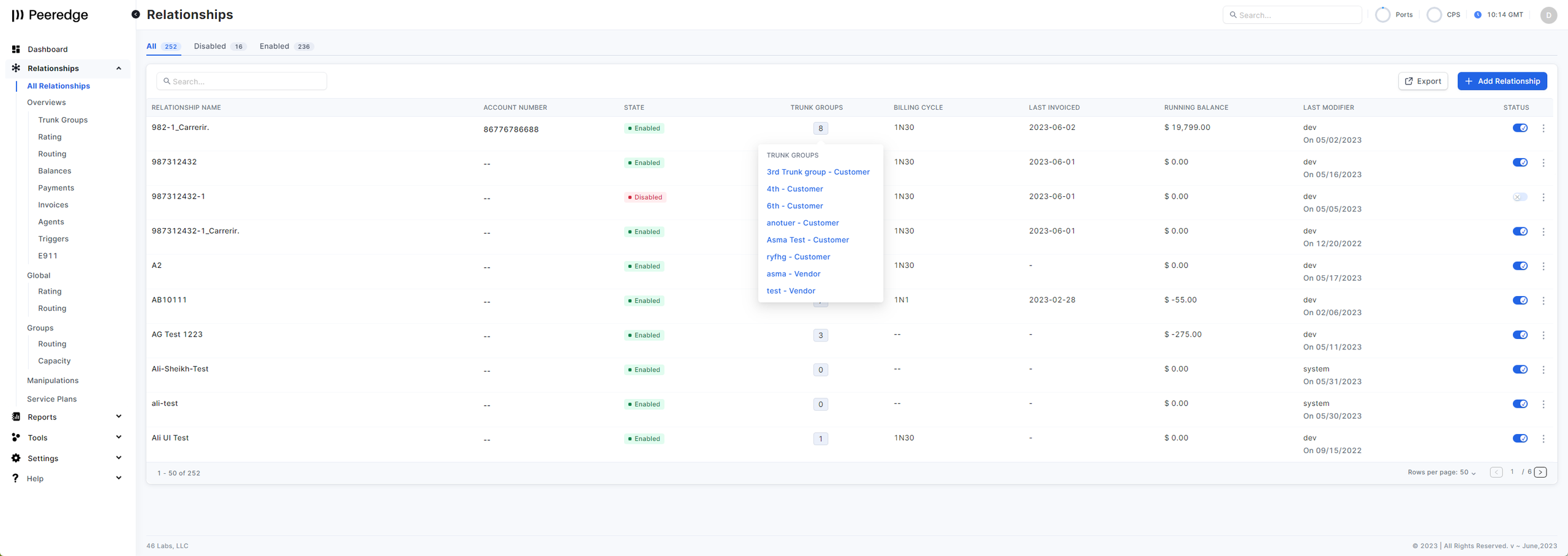
Task: Open Asma Test - Customer link
Action: pos(807,240)
